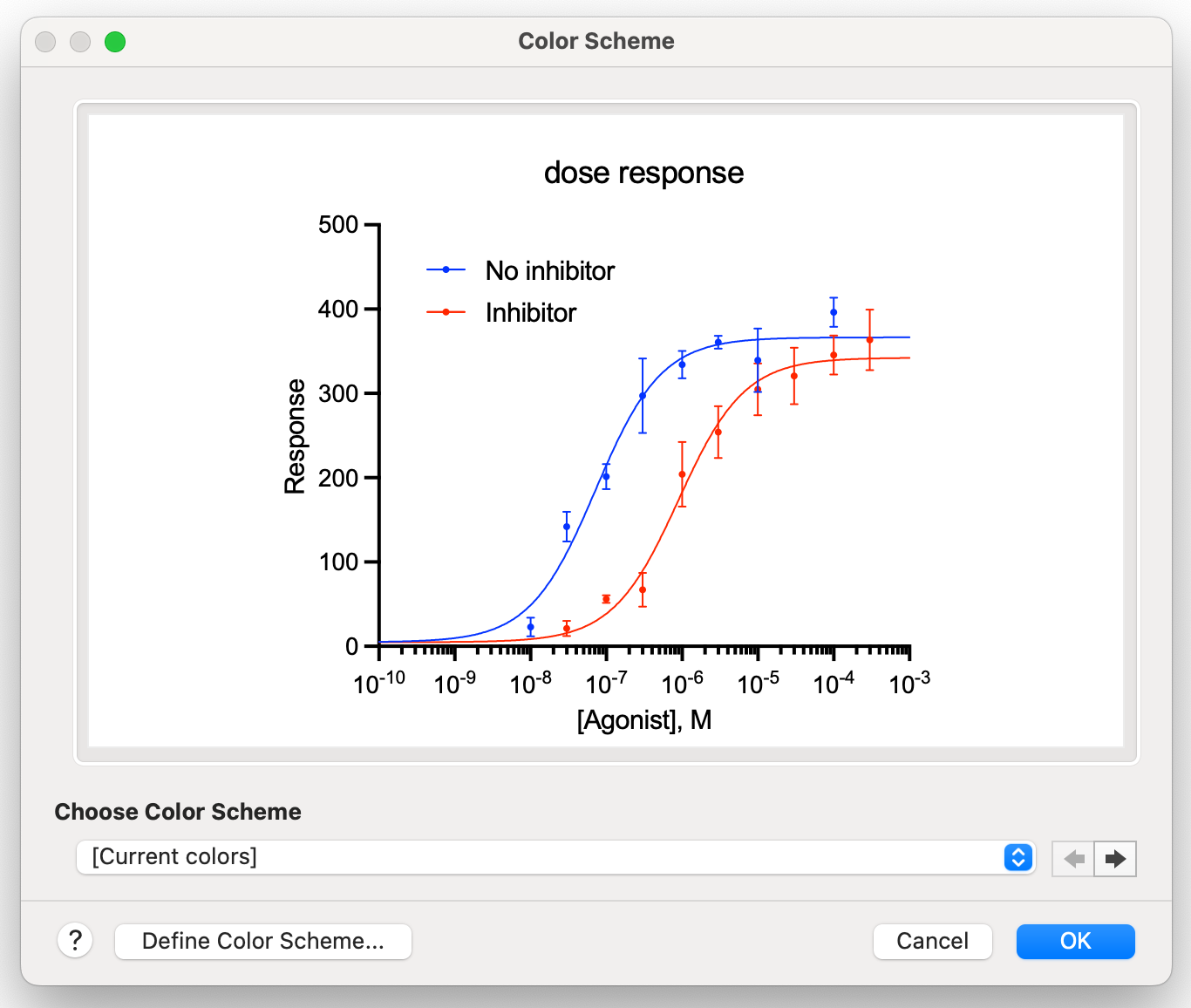Viewport: 1191px width, 1008px height.
Task: Cancel the Color Scheme dialog
Action: coord(932,941)
